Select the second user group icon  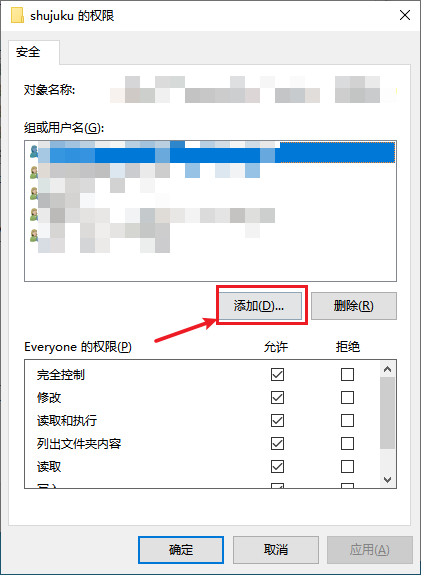pyautogui.click(x=34, y=172)
